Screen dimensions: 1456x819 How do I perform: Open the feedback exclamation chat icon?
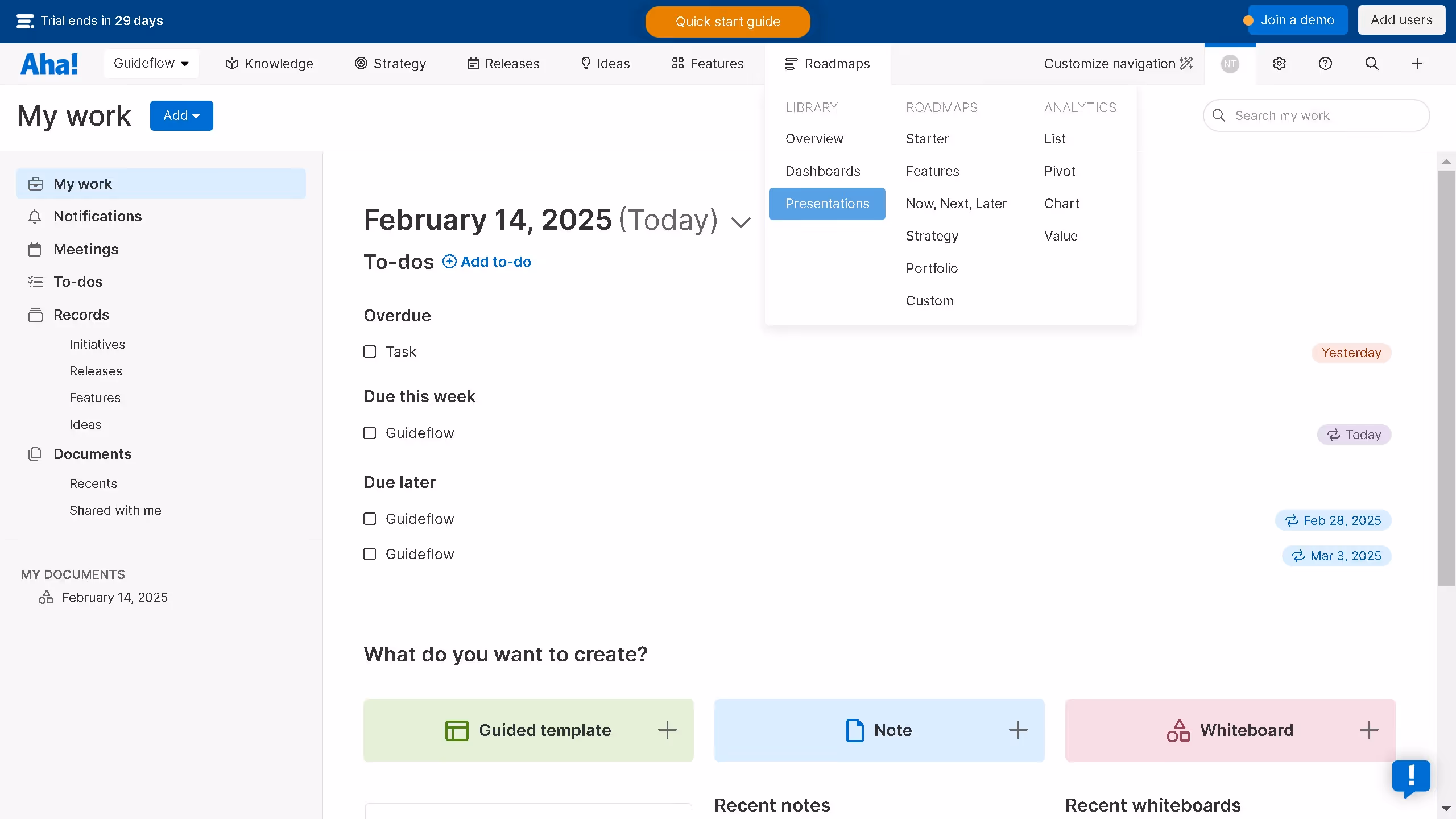click(x=1410, y=777)
